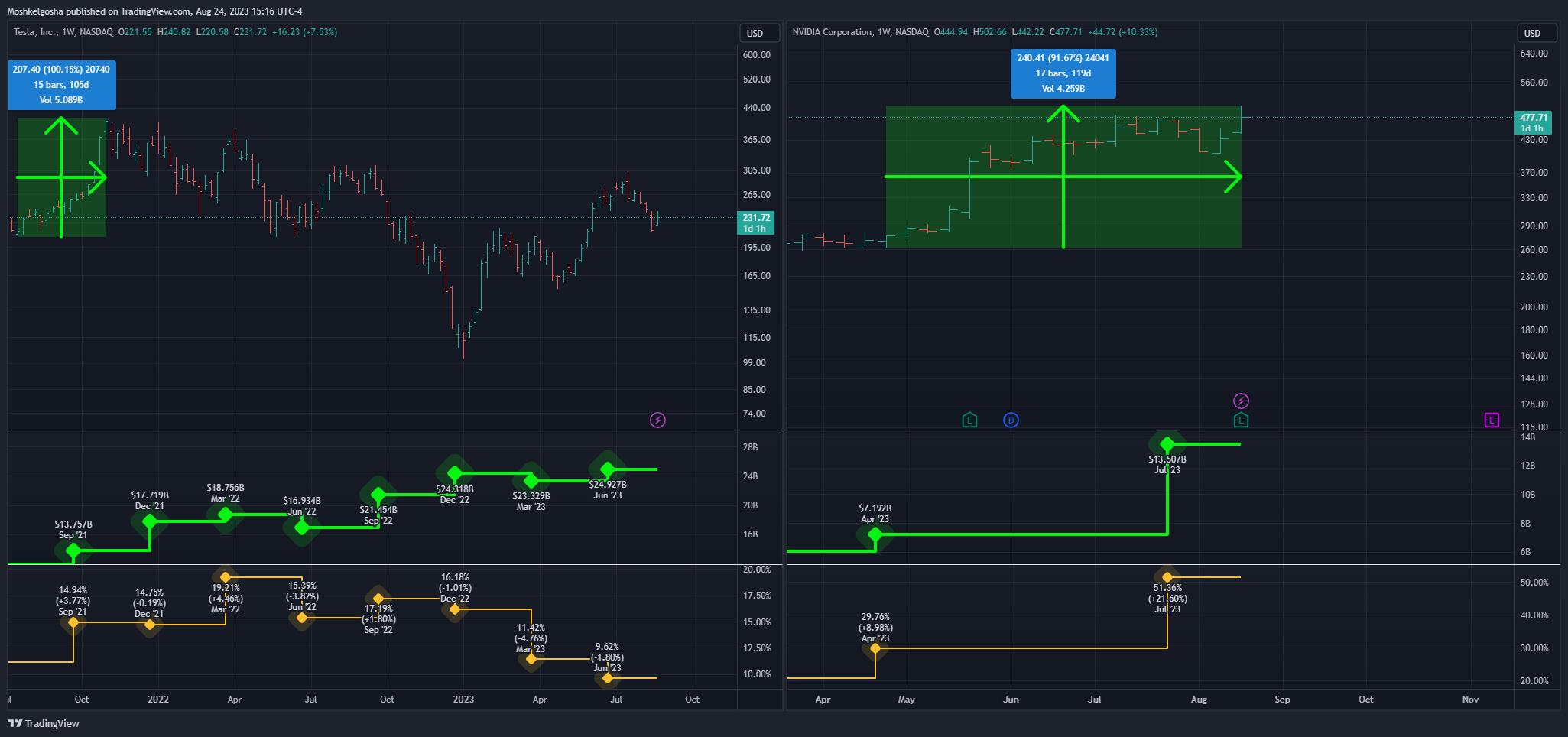Click the lightning bolt icon on Tesla chart
This screenshot has height=737, width=1568.
pos(657,420)
